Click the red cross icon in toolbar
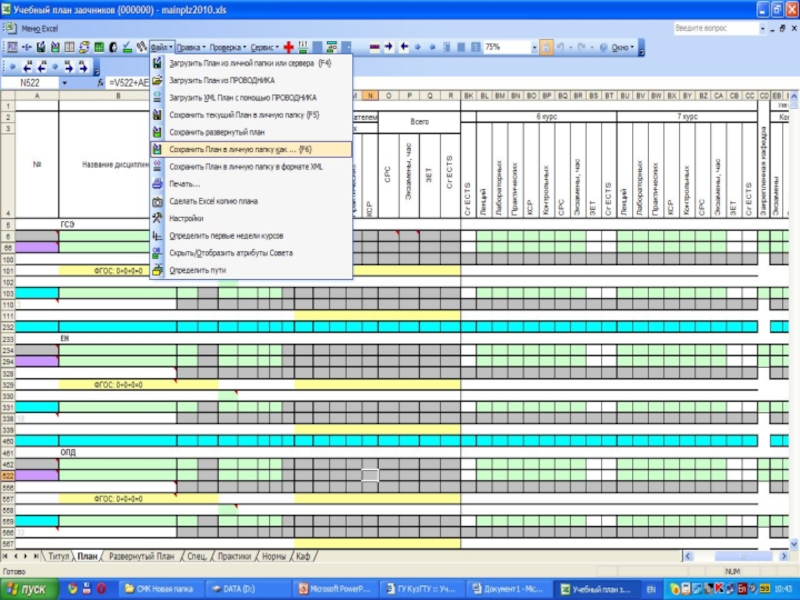The image size is (800, 600). pos(288,47)
